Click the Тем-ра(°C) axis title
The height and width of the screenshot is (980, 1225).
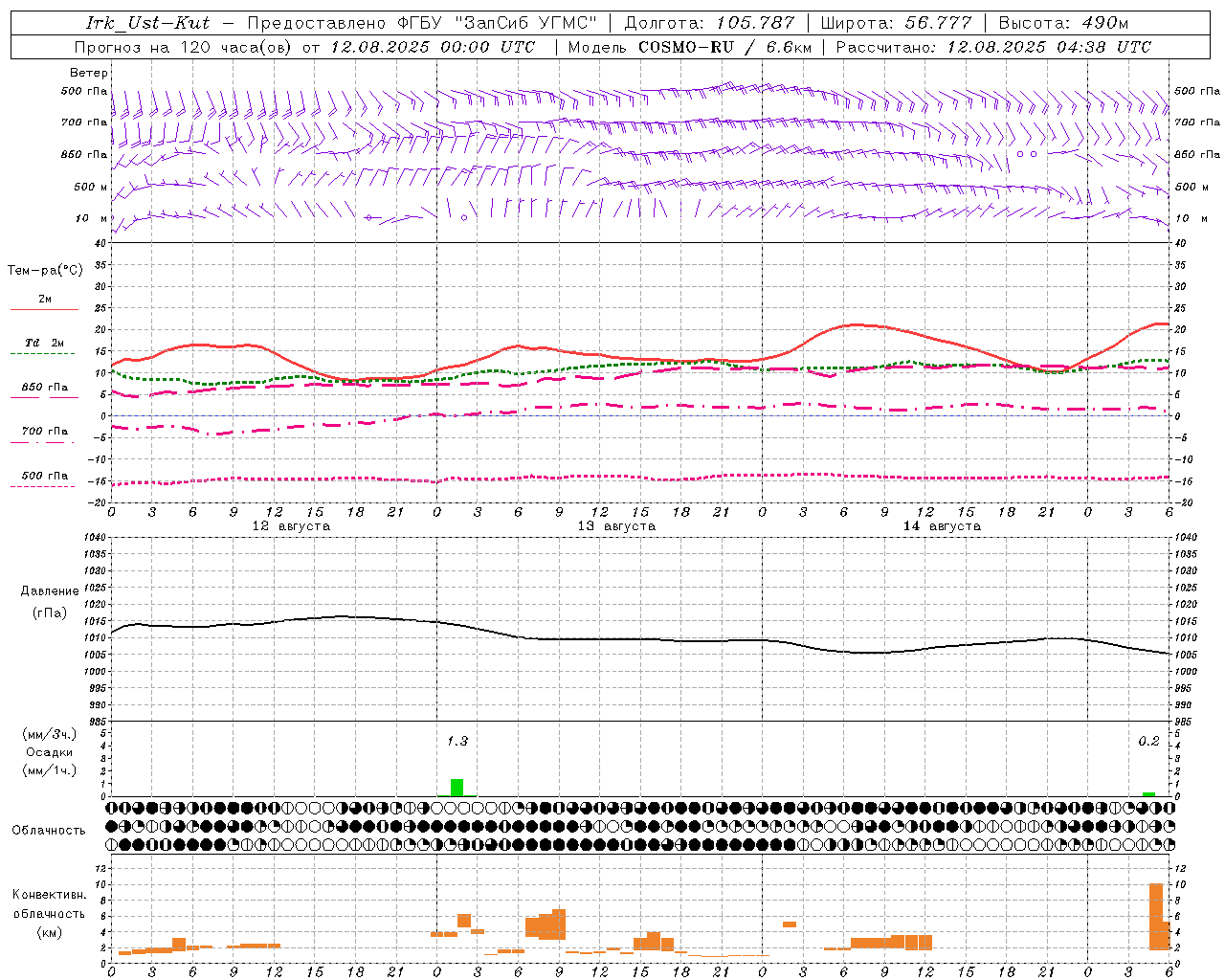45,271
